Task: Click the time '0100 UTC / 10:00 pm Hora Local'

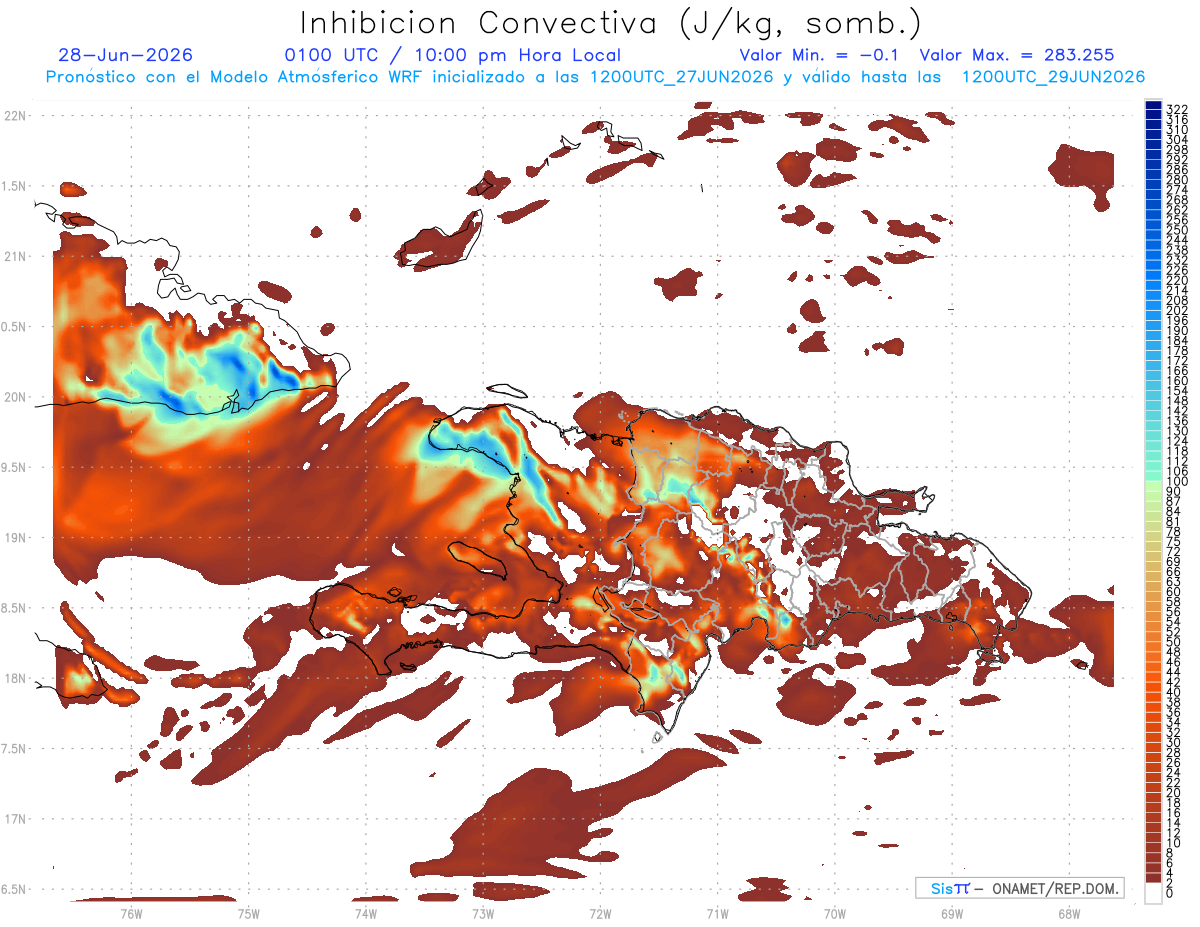Action: click(453, 55)
